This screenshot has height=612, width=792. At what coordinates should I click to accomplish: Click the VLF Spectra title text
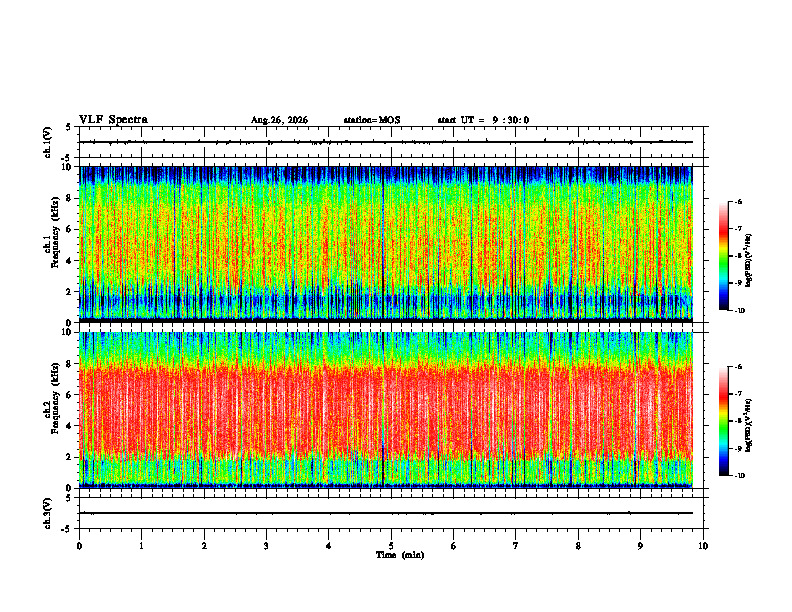(x=113, y=120)
